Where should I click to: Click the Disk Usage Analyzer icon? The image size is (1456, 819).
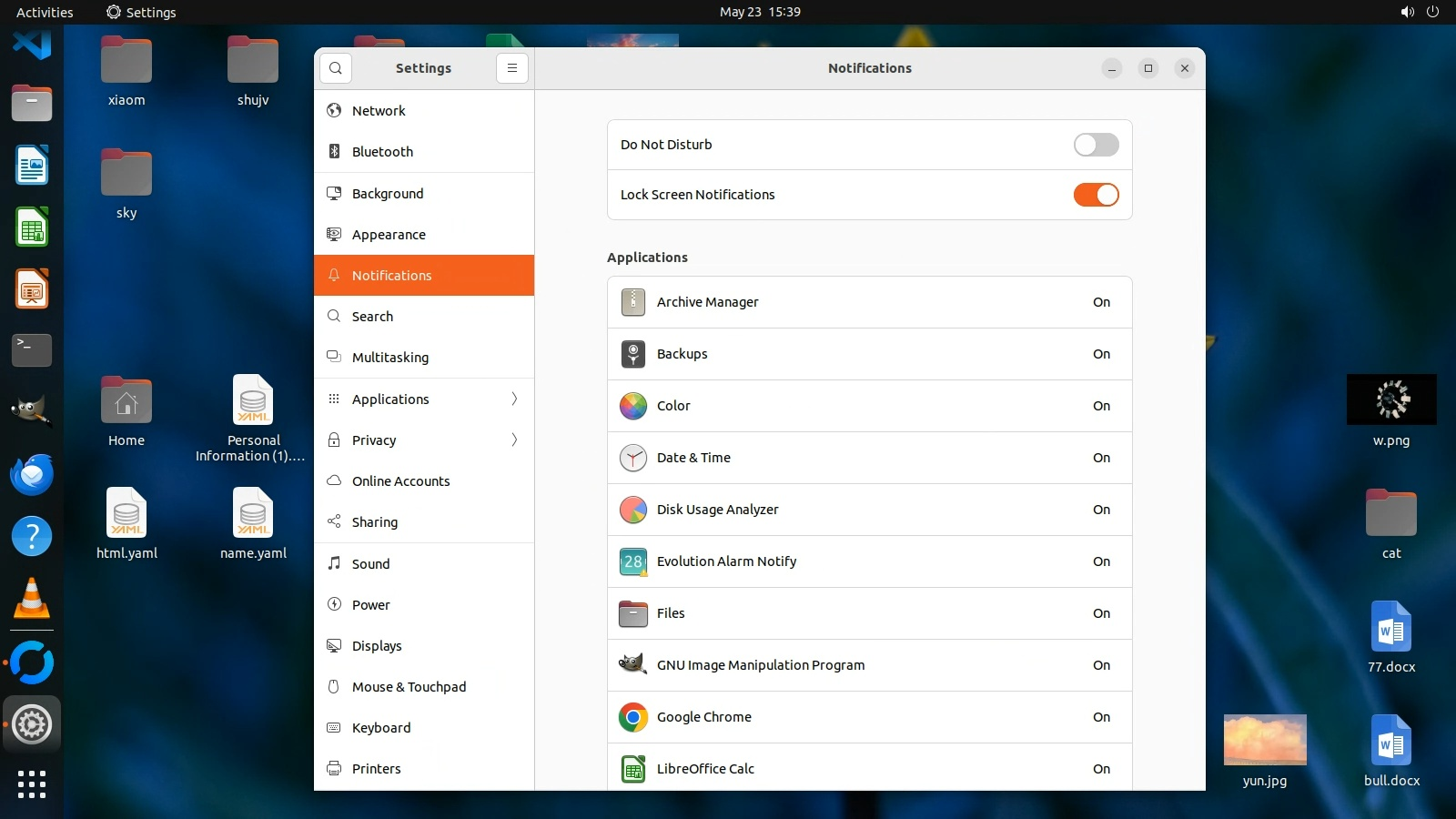click(x=633, y=510)
